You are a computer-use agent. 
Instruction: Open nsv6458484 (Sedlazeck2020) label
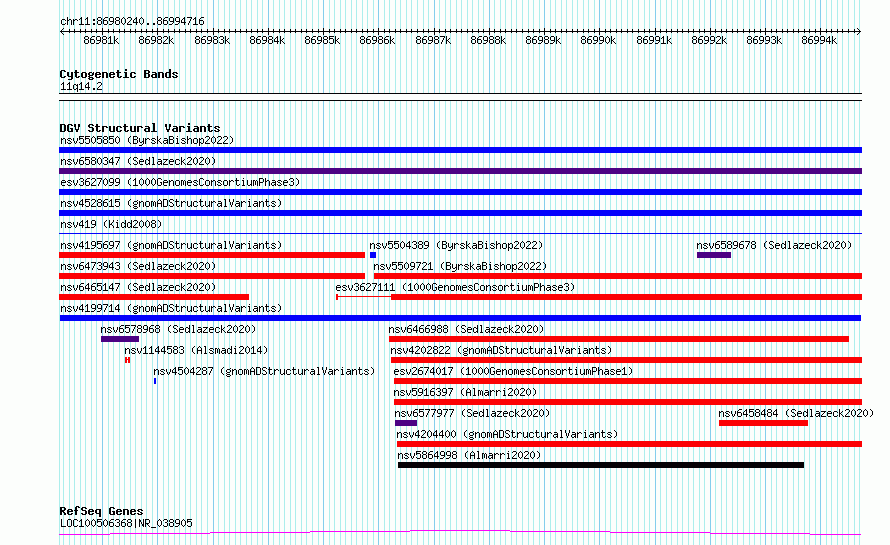coord(796,413)
